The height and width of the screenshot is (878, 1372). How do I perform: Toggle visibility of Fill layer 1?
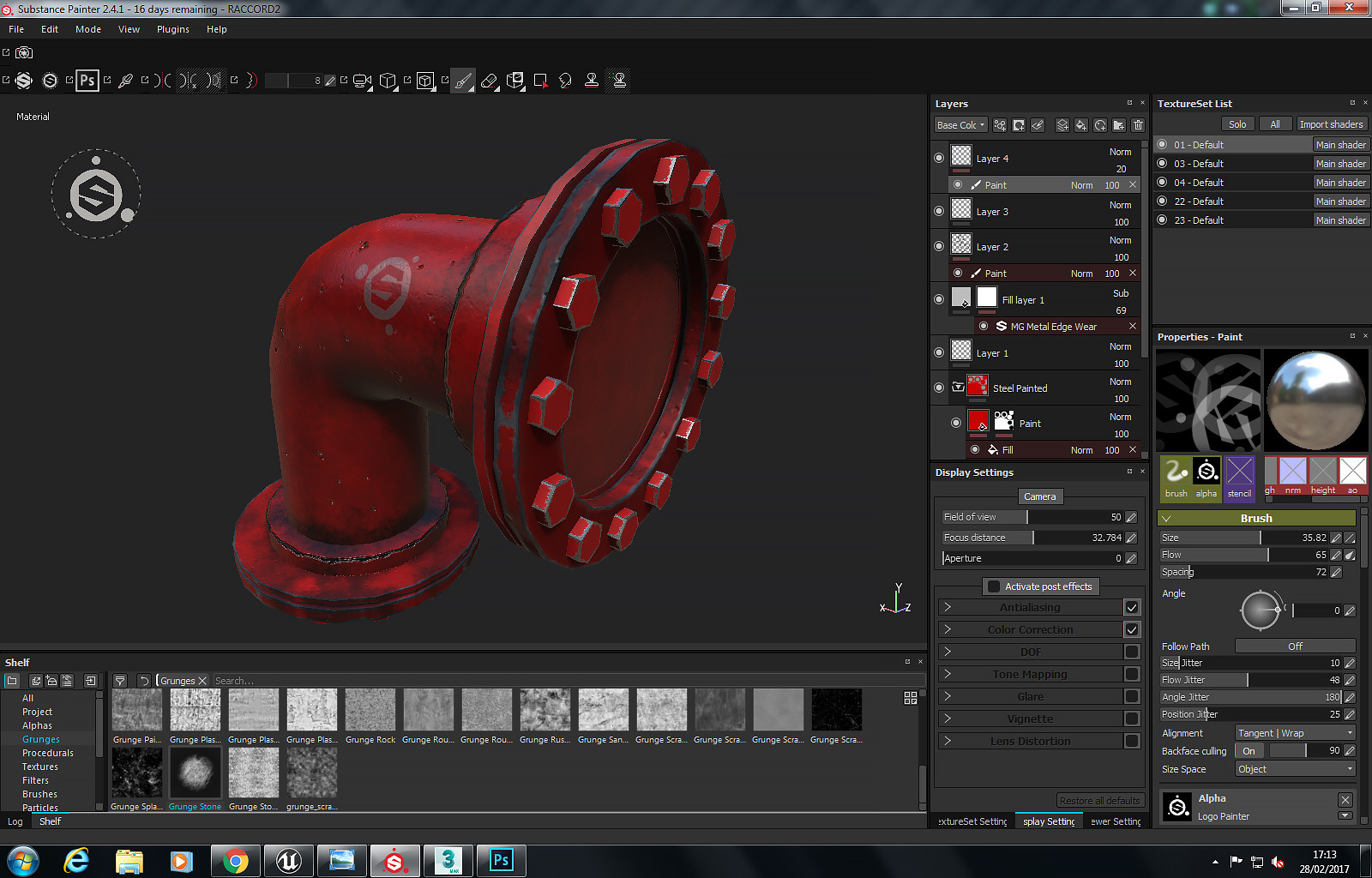tap(939, 300)
